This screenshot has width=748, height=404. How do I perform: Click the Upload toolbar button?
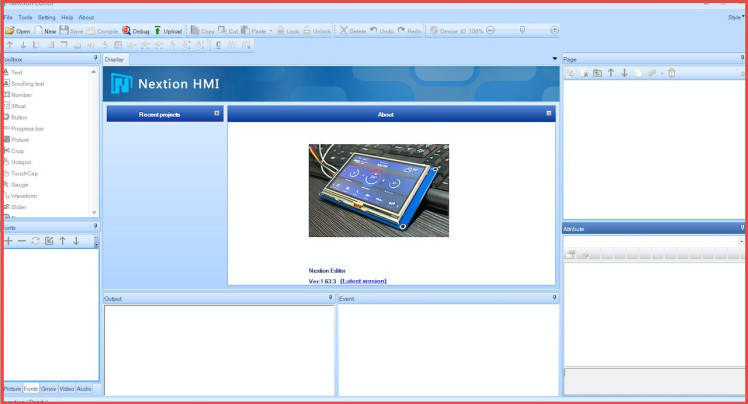pos(168,31)
